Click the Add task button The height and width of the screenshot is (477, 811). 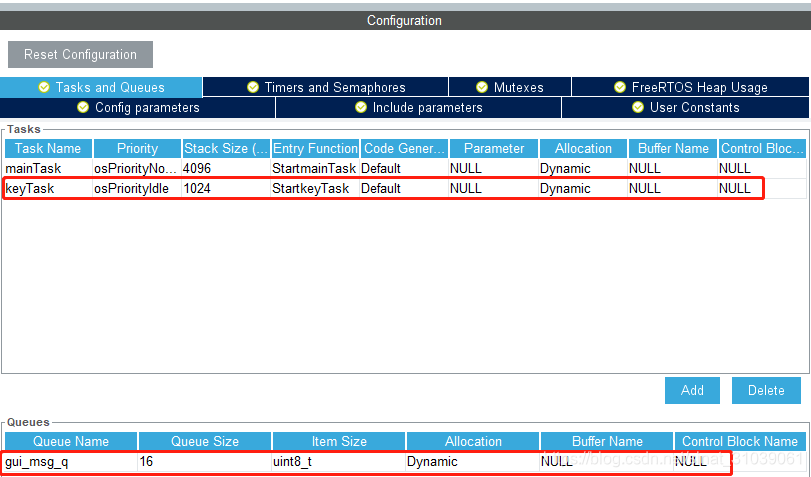pyautogui.click(x=692, y=390)
